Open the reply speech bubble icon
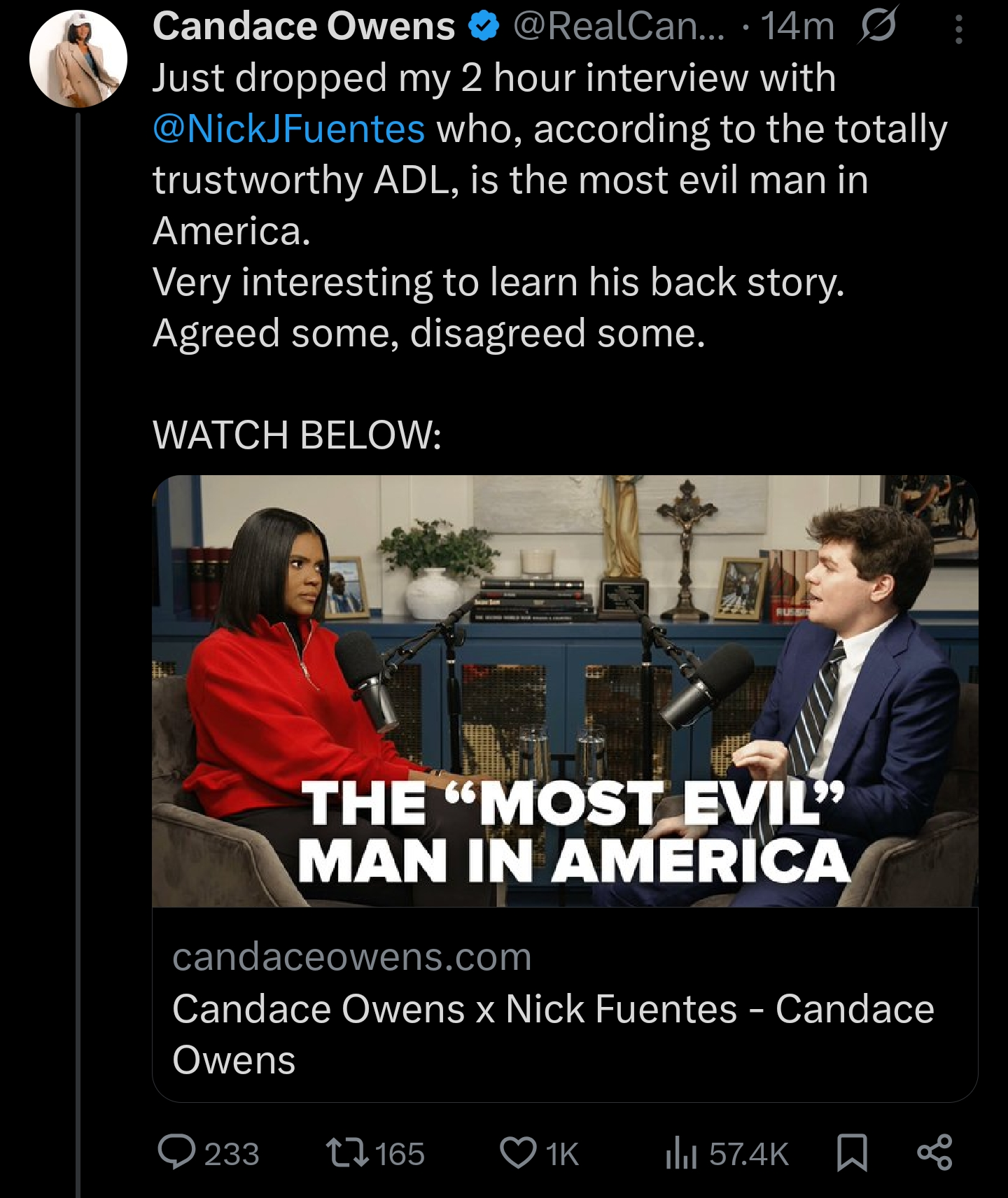 tap(177, 1153)
